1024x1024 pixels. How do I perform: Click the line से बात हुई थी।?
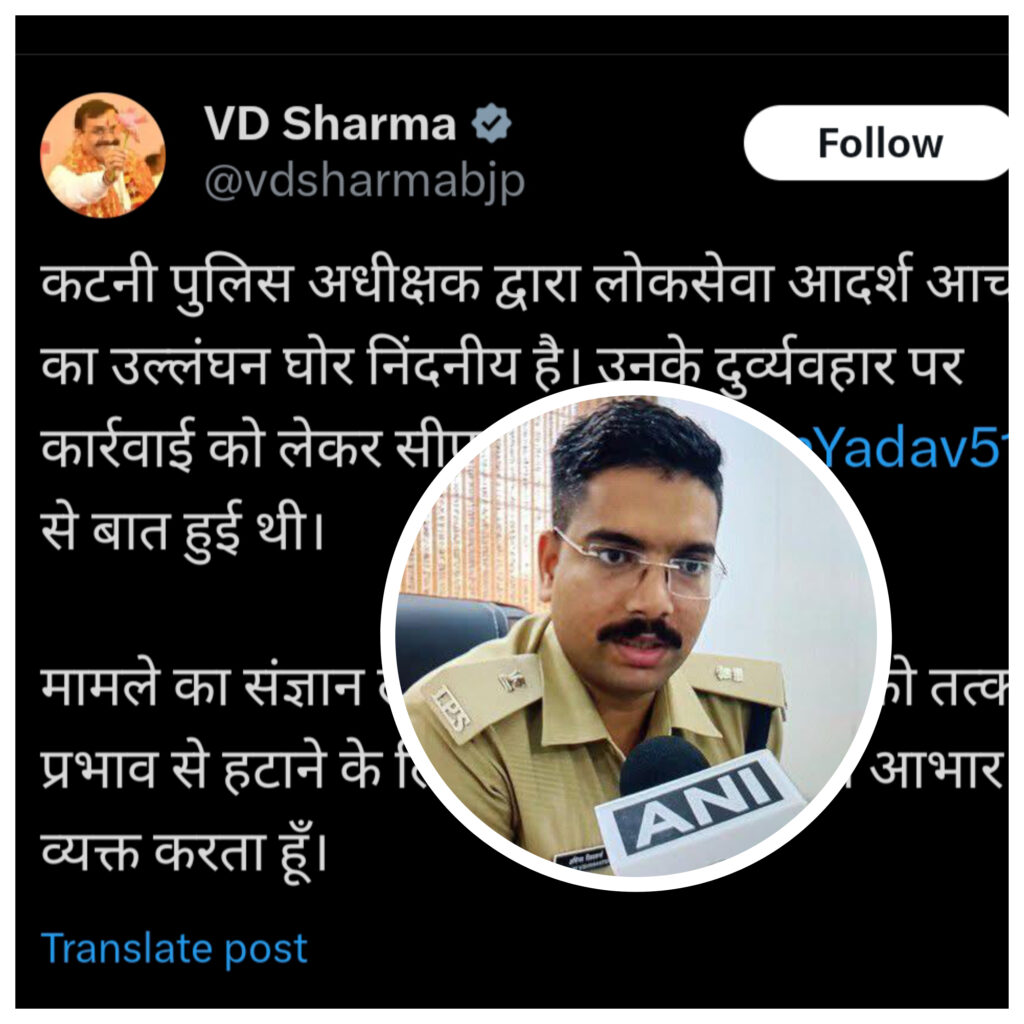[x=182, y=530]
